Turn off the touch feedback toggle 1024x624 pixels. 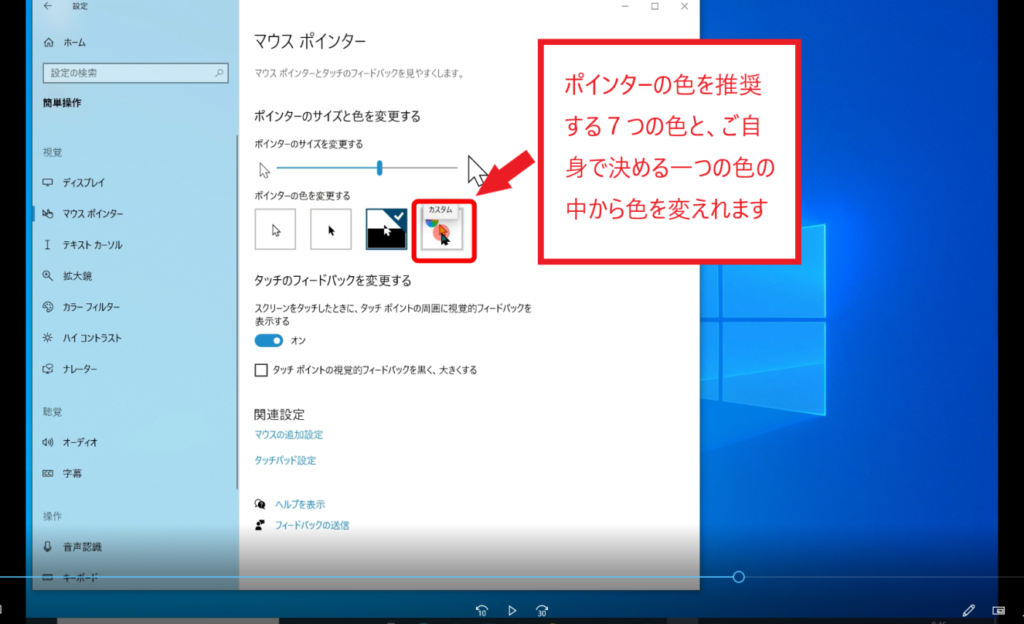tap(269, 341)
